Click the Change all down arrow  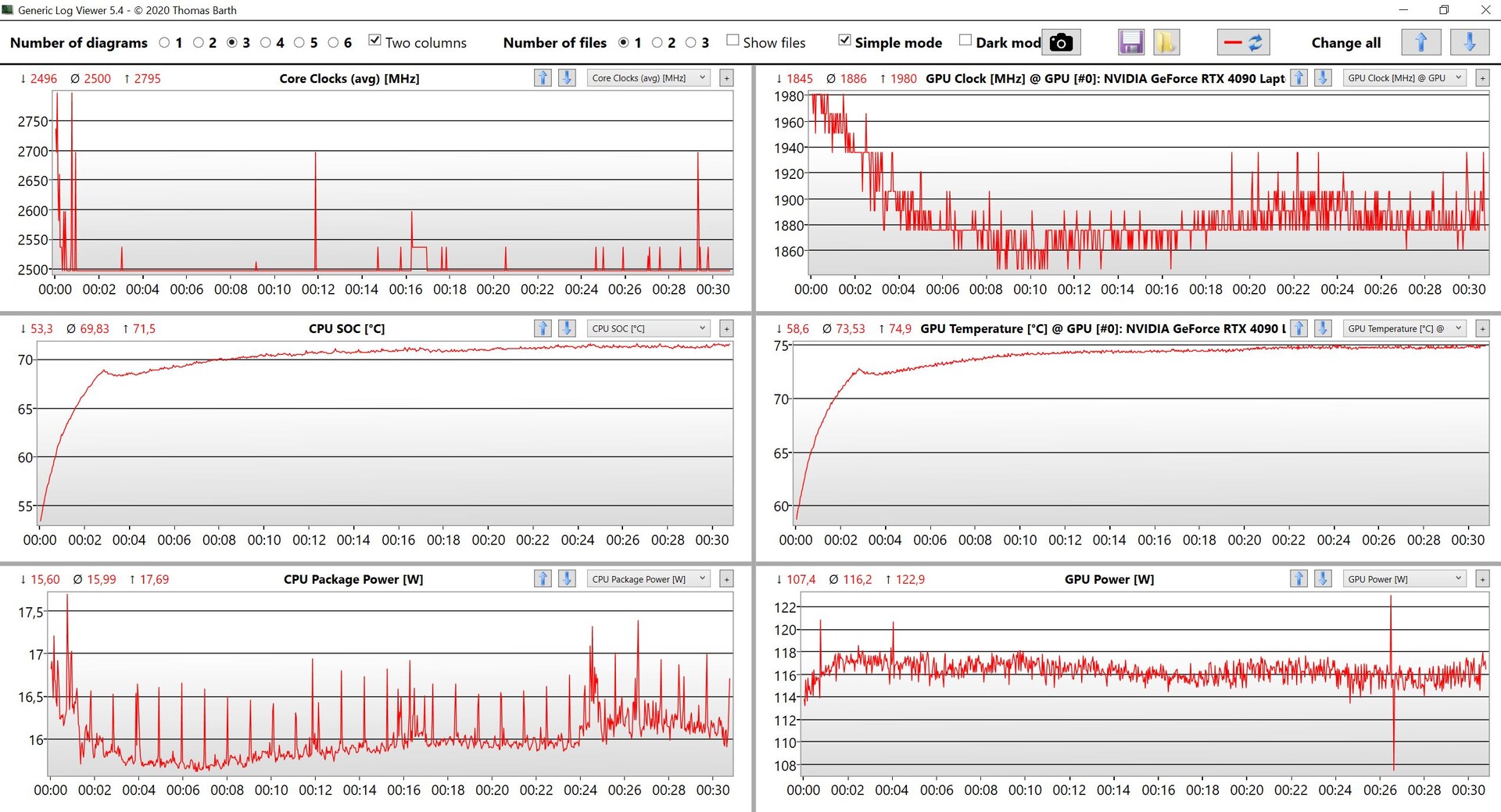(x=1469, y=42)
